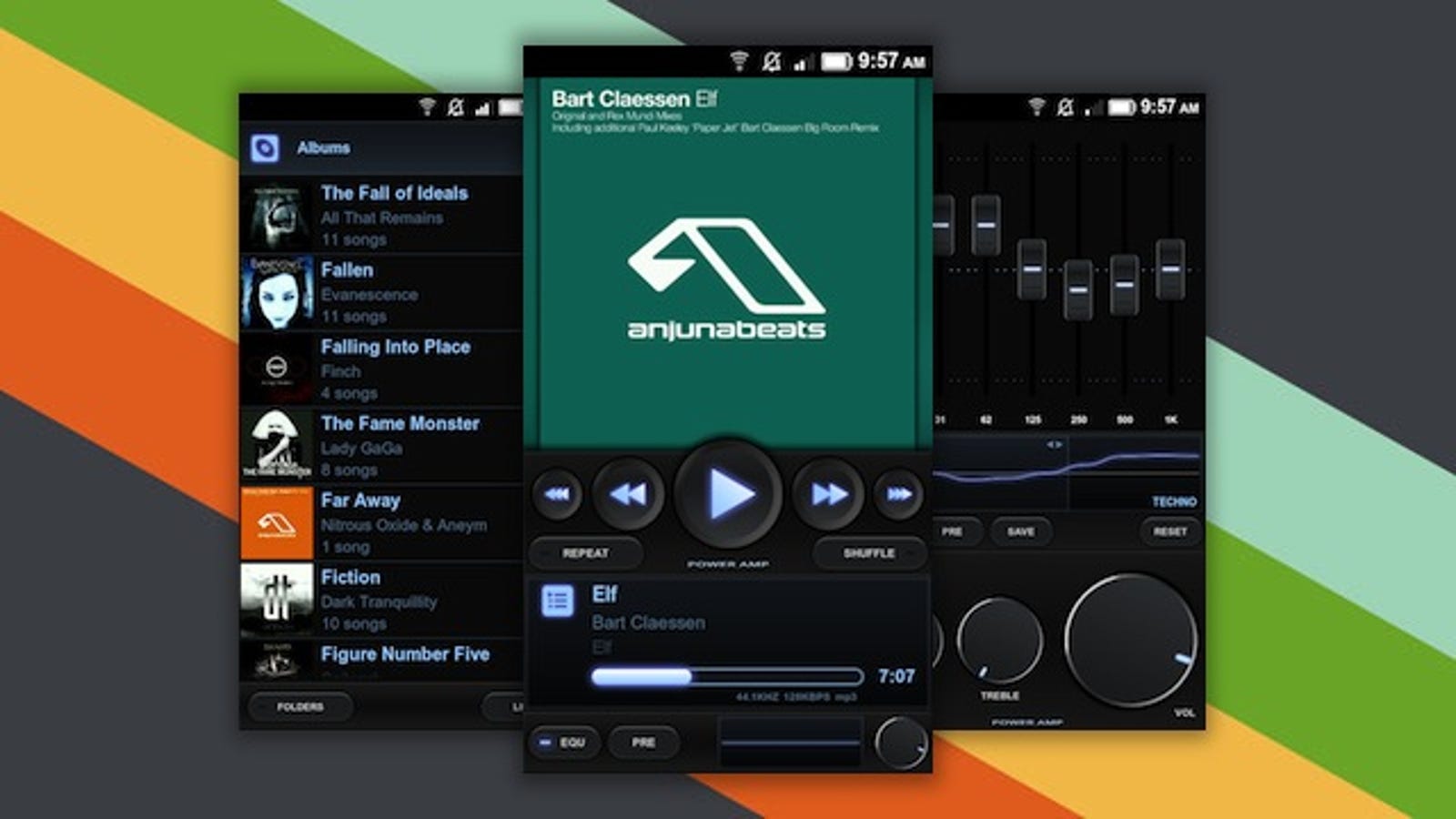
Task: Select the Fallen album cover thumbnail
Action: click(277, 292)
